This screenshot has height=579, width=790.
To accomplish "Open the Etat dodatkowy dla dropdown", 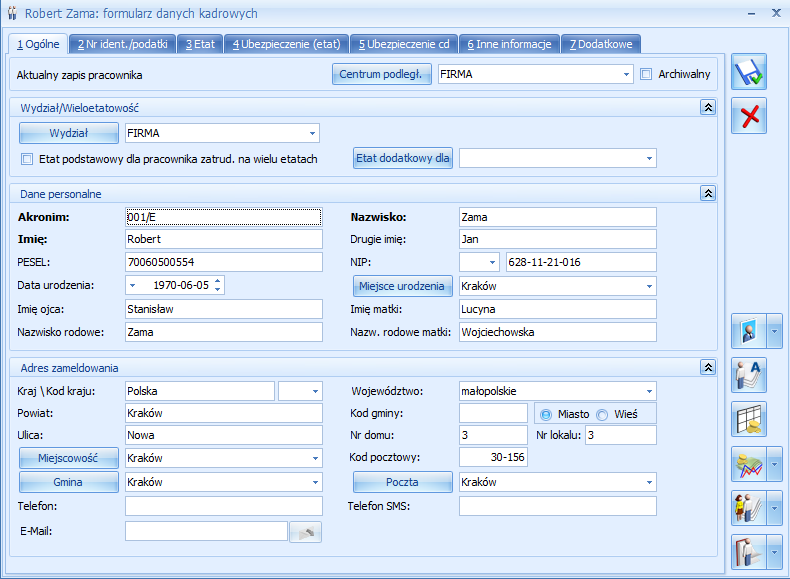I will (649, 158).
